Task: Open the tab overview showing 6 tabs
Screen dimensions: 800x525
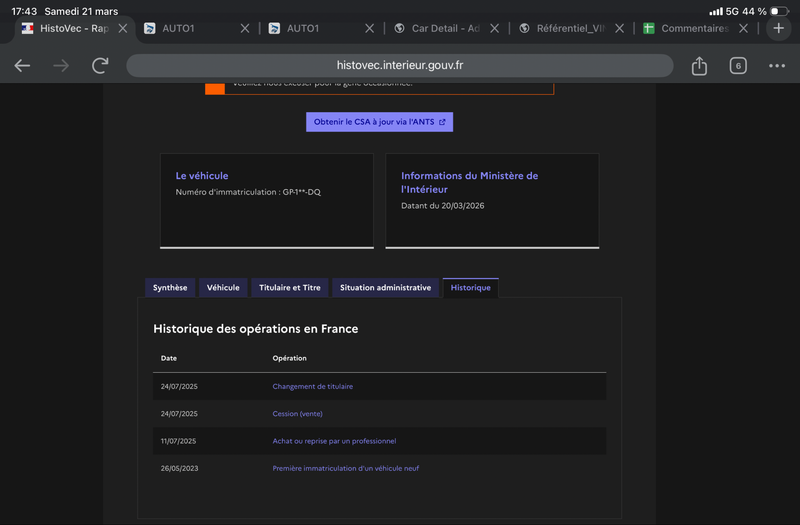Action: [x=738, y=66]
